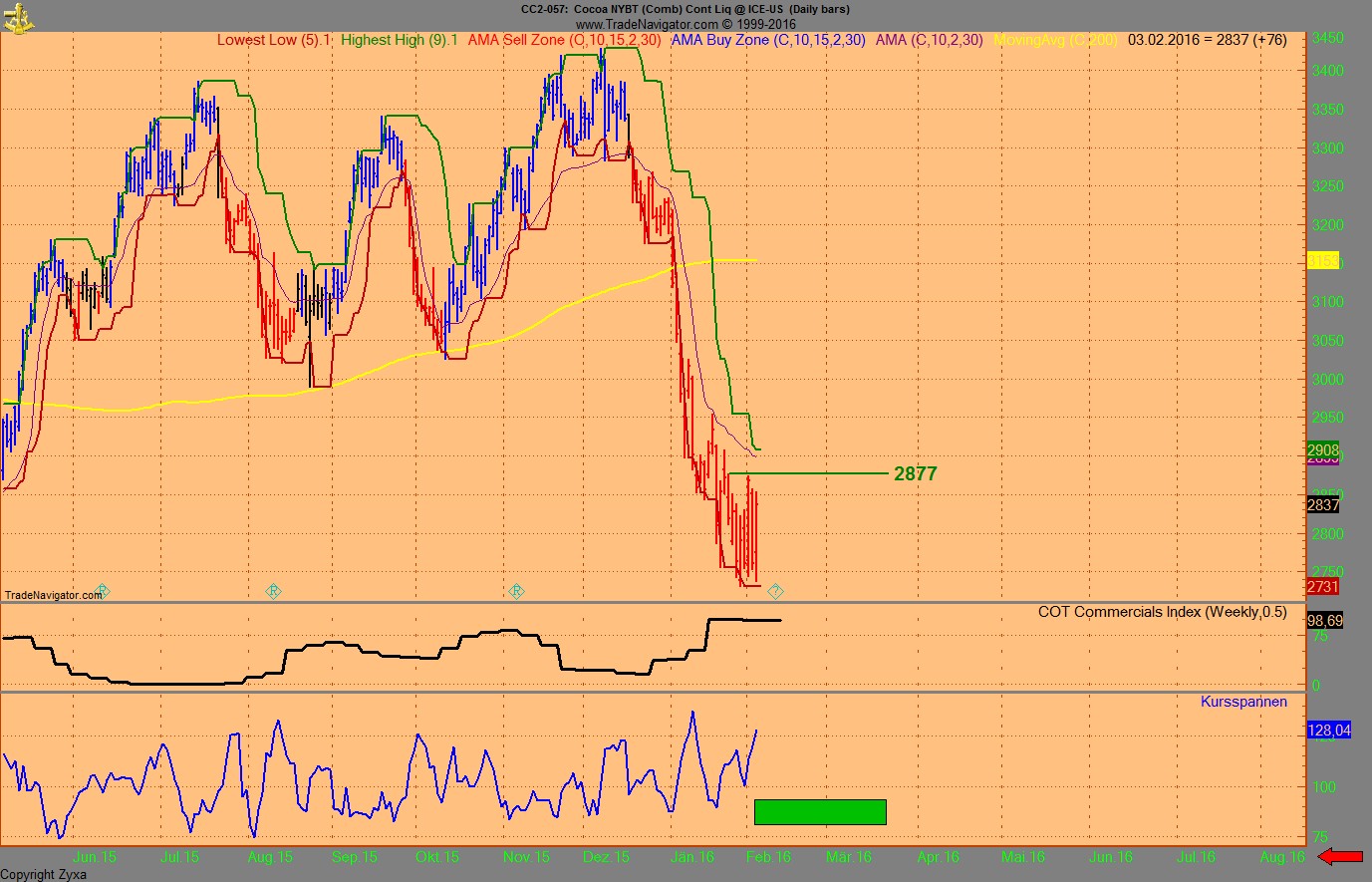Viewport: 1372px width, 882px height.
Task: Select the green rectangle in the Kursspannen panel
Action: pyautogui.click(x=820, y=811)
